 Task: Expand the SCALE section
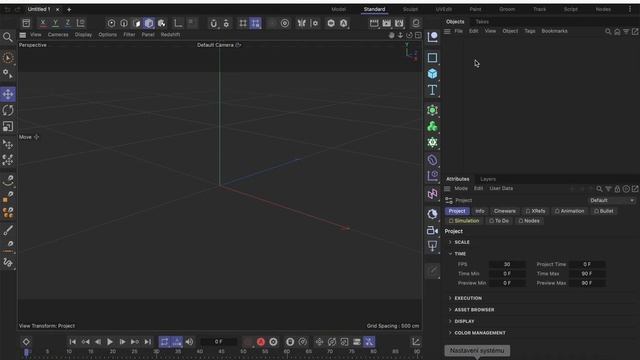click(450, 242)
